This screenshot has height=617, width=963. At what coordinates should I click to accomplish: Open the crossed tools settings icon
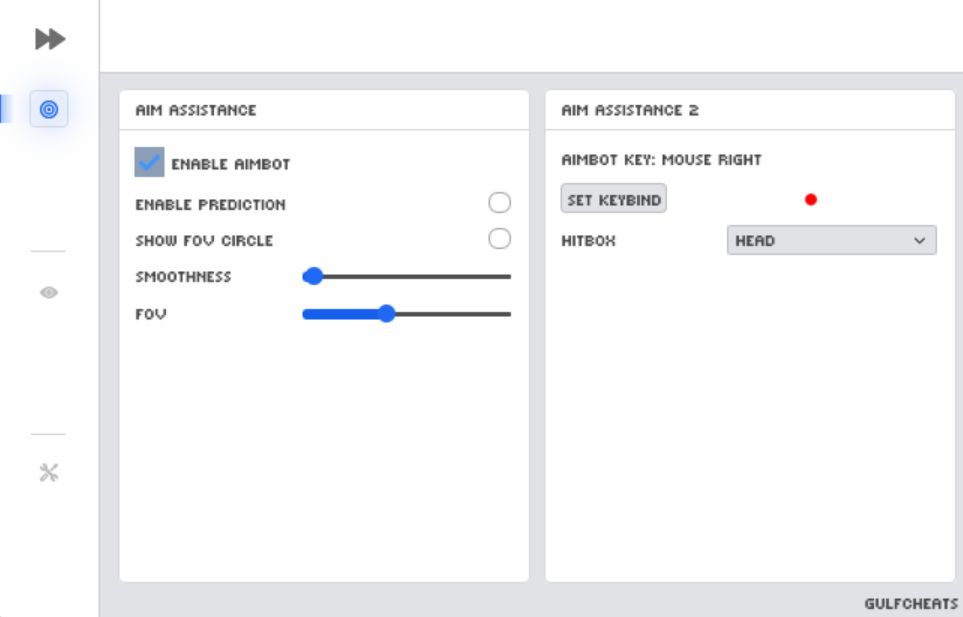[49, 473]
